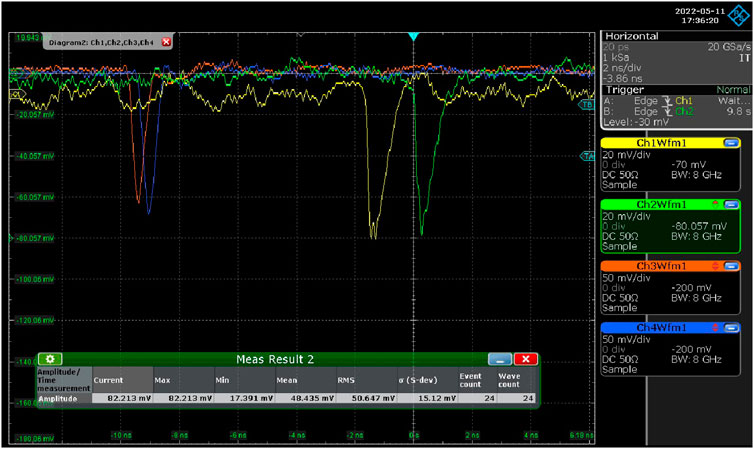Click the Wave count column header

coord(516,380)
